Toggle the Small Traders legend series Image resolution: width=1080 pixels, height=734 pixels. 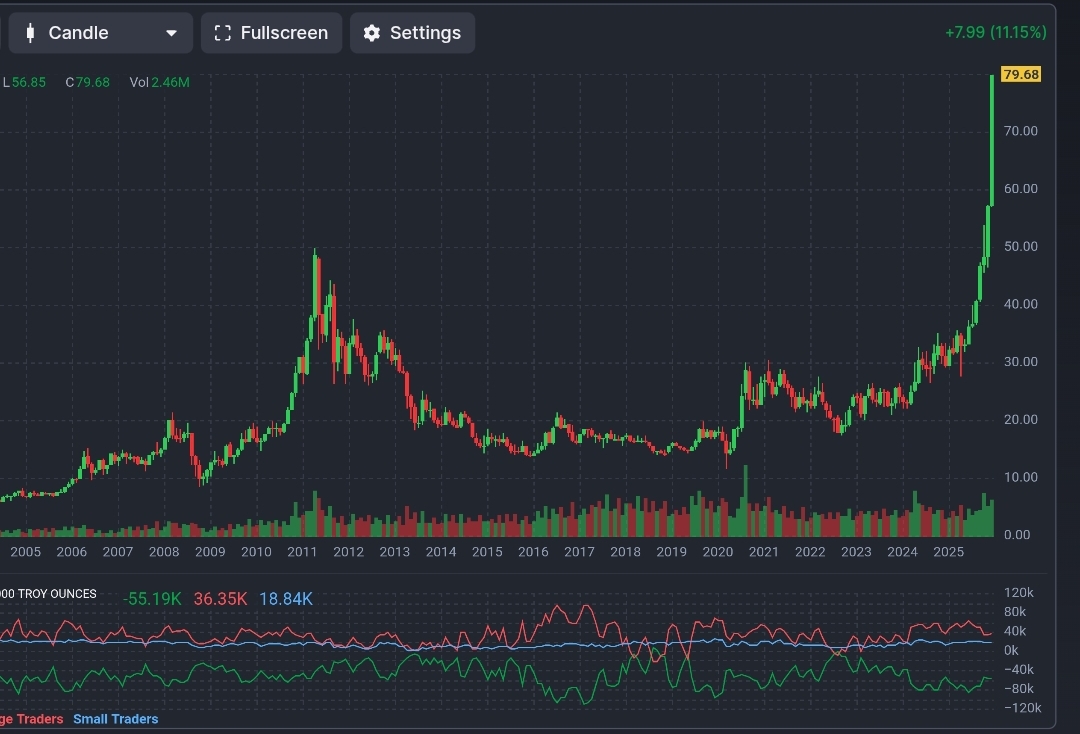116,719
